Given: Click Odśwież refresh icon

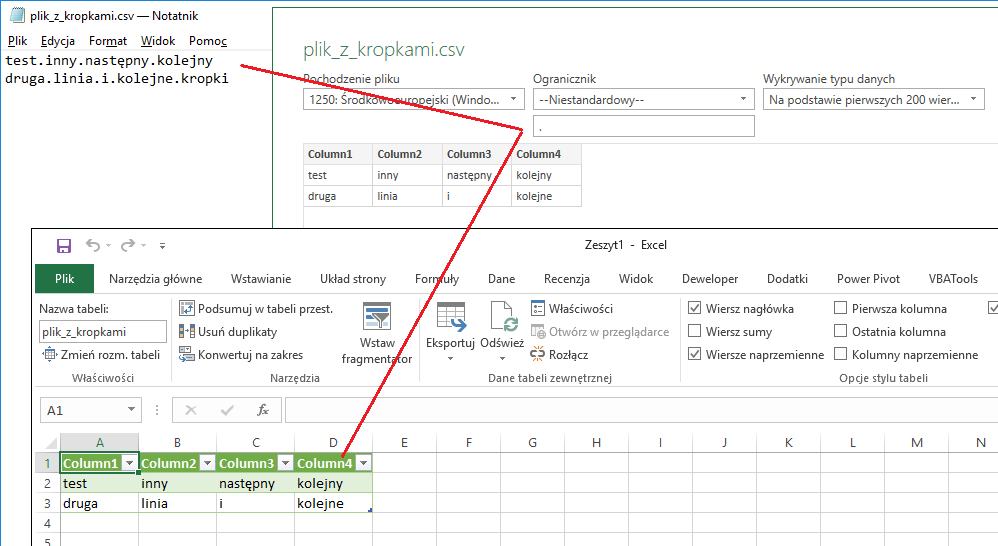Looking at the screenshot, I should [503, 316].
